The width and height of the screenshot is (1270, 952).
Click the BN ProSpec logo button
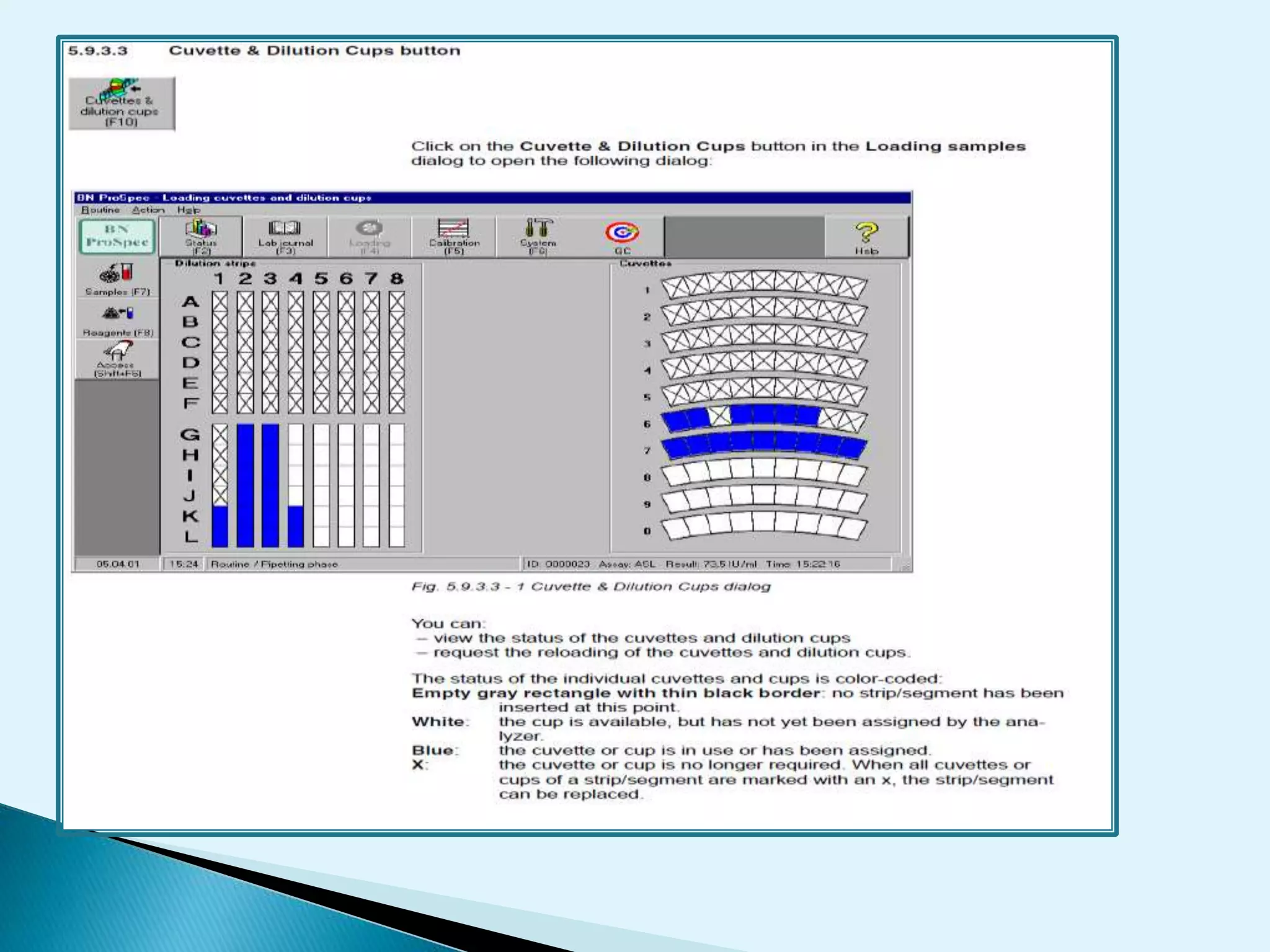coord(117,236)
